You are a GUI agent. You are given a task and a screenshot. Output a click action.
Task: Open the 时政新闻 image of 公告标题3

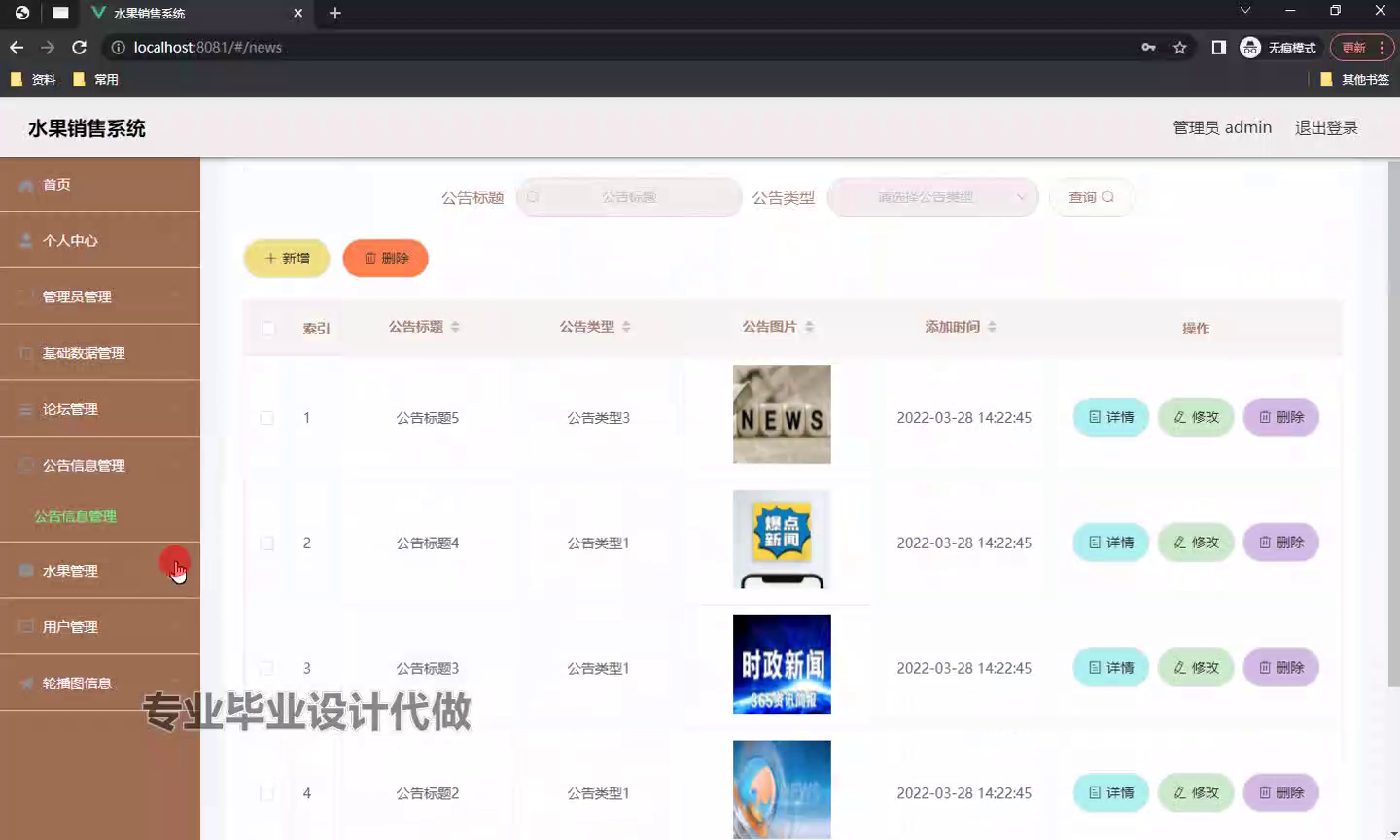pyautogui.click(x=782, y=665)
